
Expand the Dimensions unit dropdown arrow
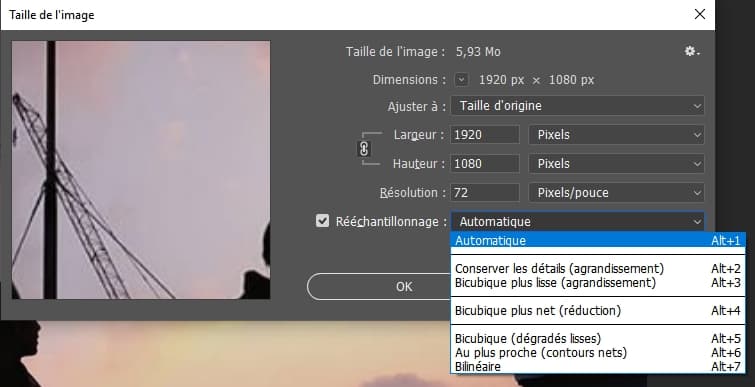point(461,79)
